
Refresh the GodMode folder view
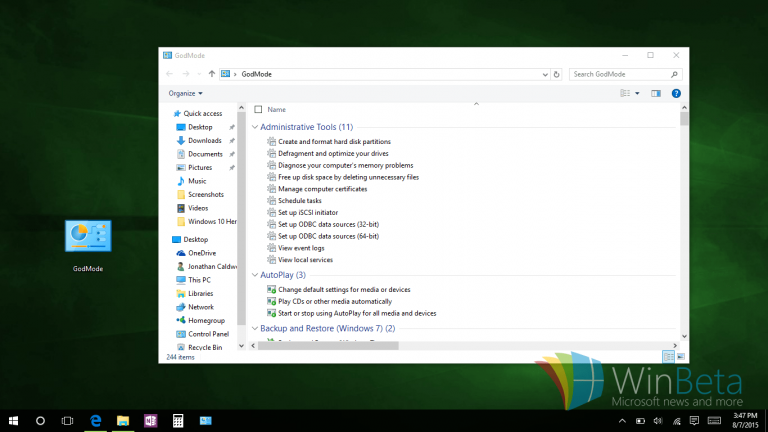pos(556,74)
